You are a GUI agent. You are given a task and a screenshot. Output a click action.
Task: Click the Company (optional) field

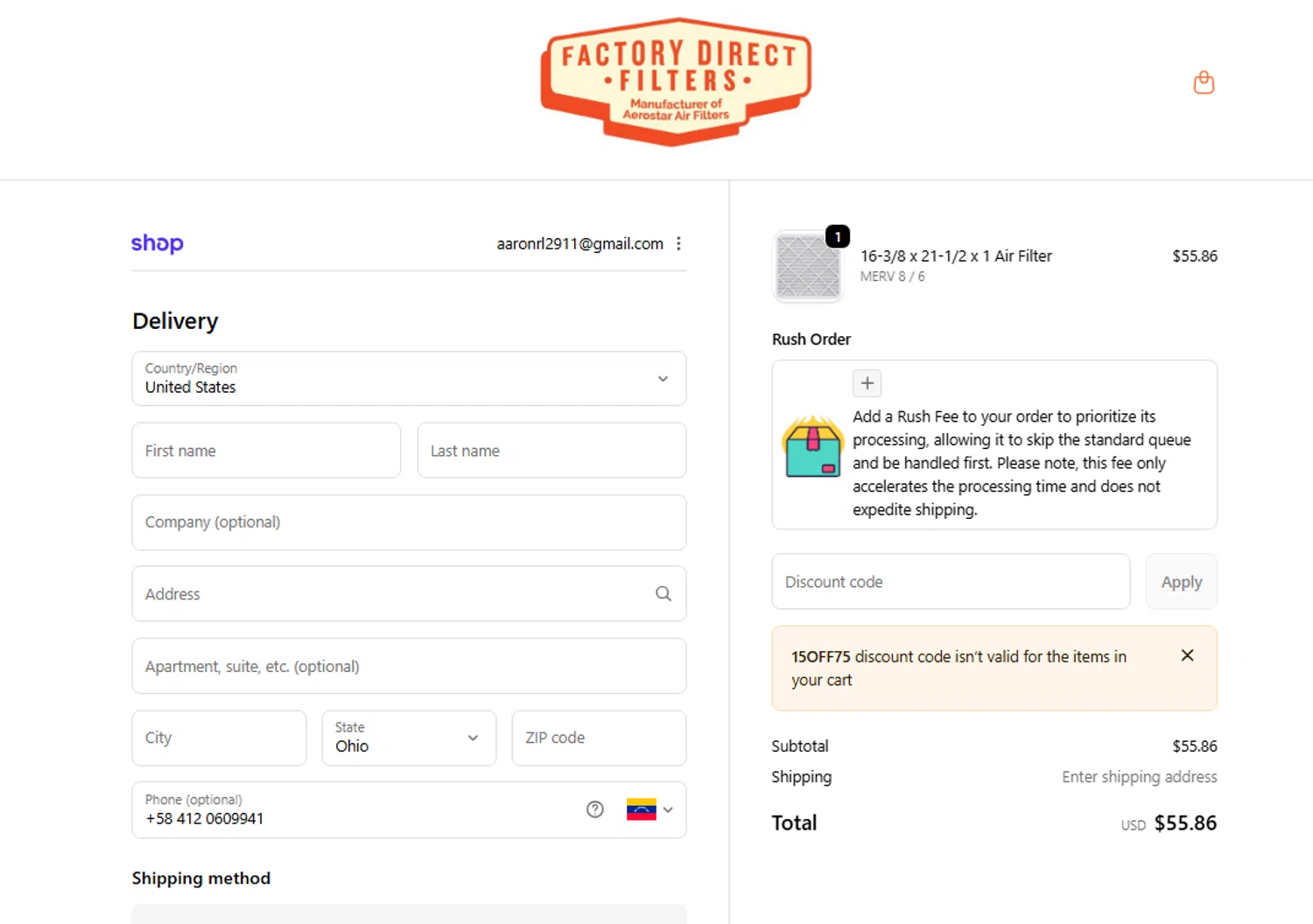[409, 522]
